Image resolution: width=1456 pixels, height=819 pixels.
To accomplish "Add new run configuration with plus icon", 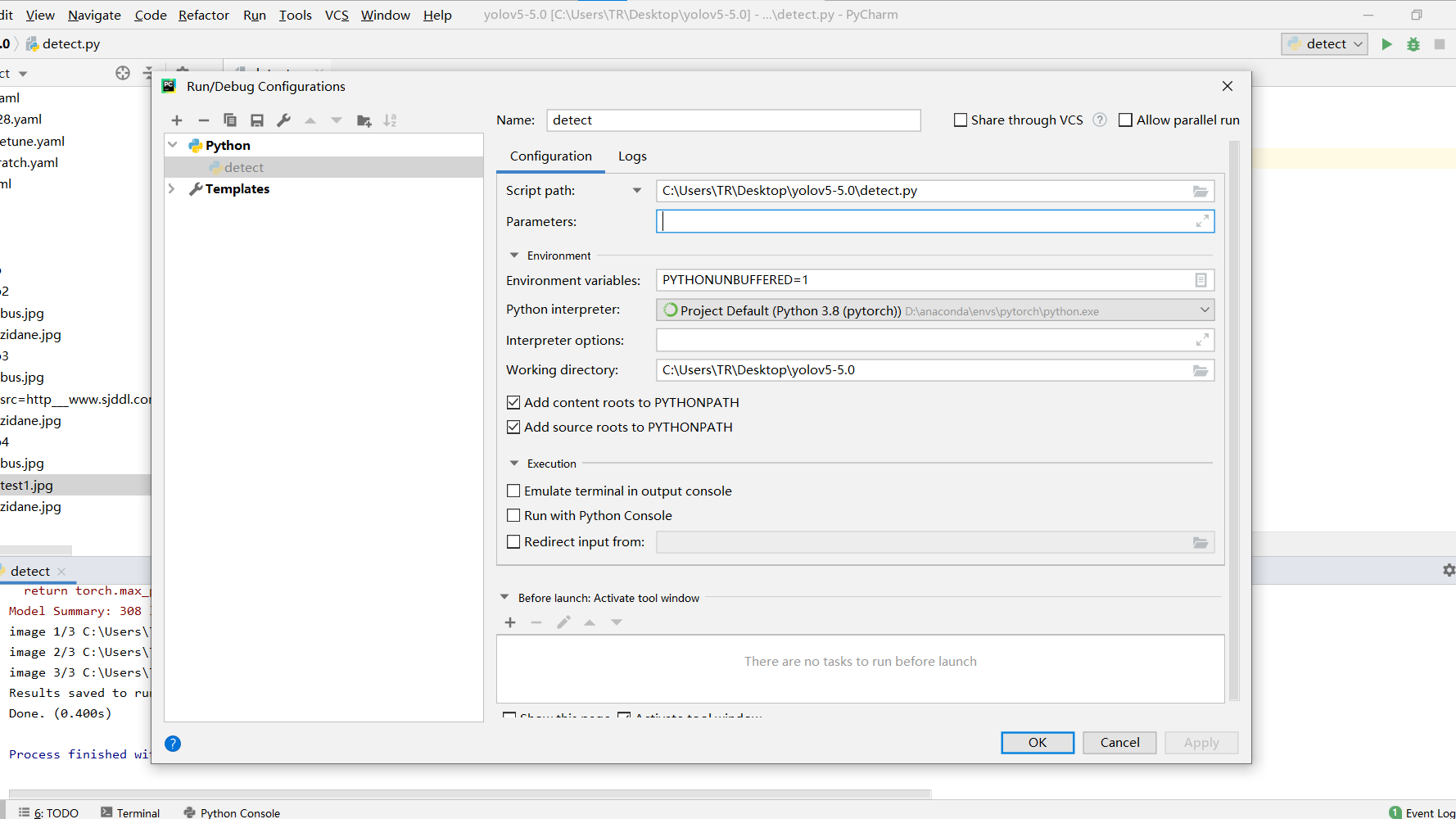I will 177,120.
